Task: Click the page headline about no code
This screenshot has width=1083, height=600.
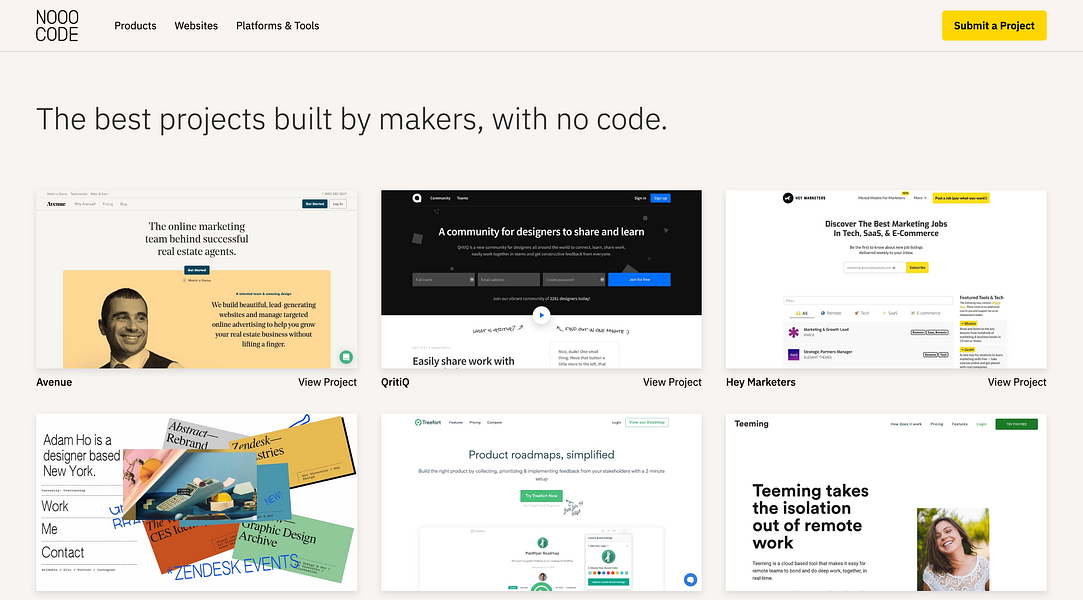Action: click(x=352, y=119)
